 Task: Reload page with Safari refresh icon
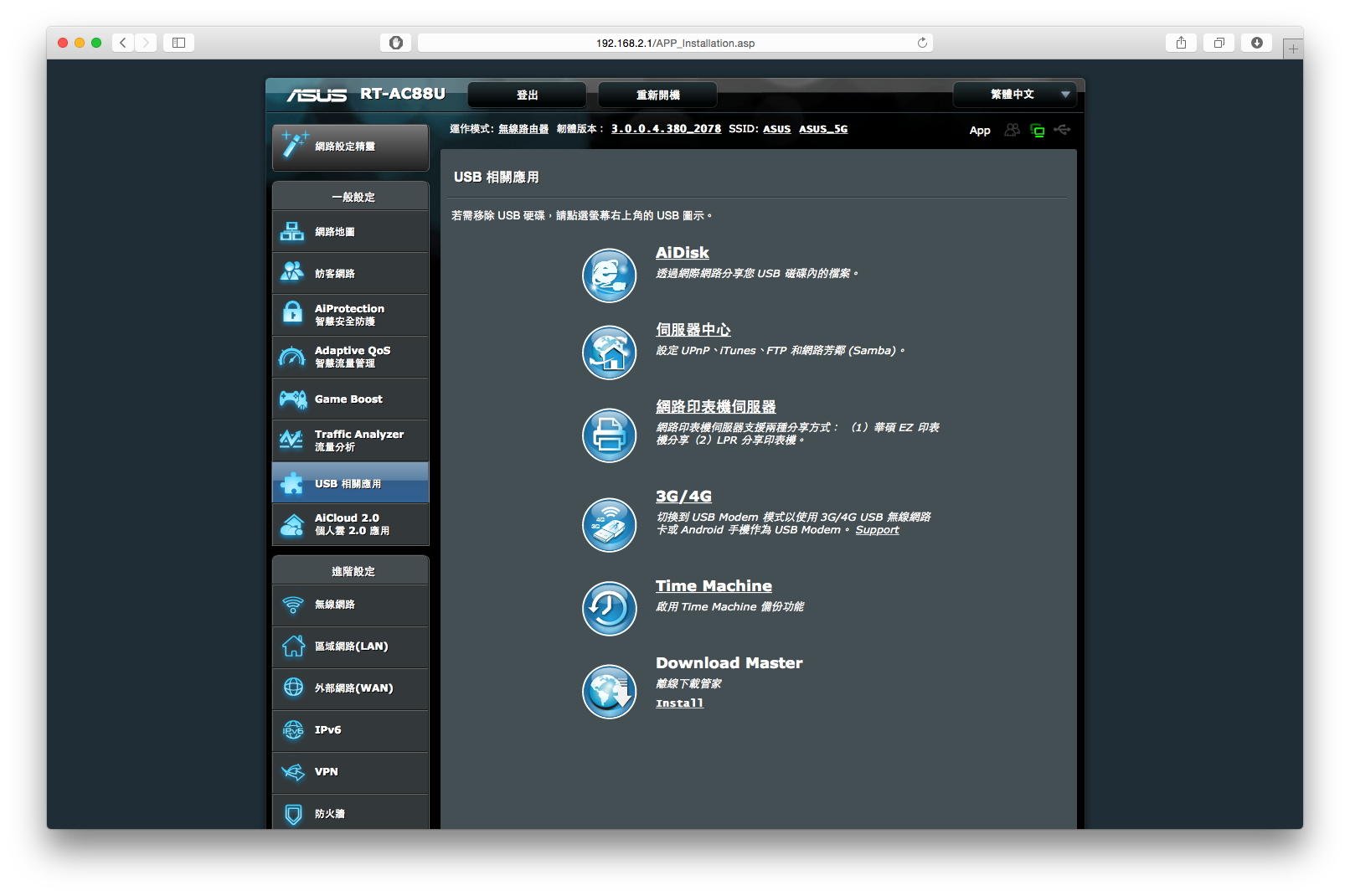(922, 43)
